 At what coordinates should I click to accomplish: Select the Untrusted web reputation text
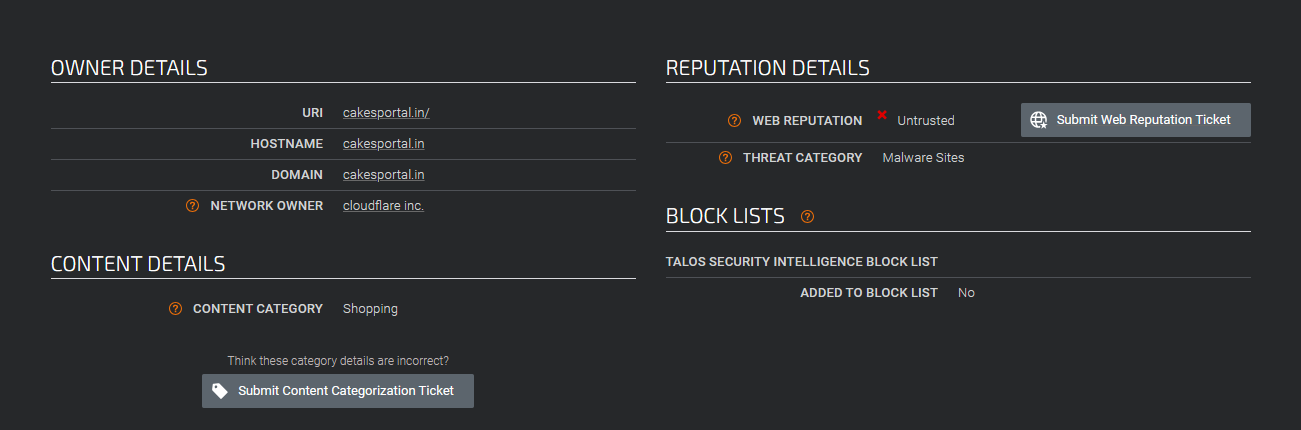tap(925, 121)
